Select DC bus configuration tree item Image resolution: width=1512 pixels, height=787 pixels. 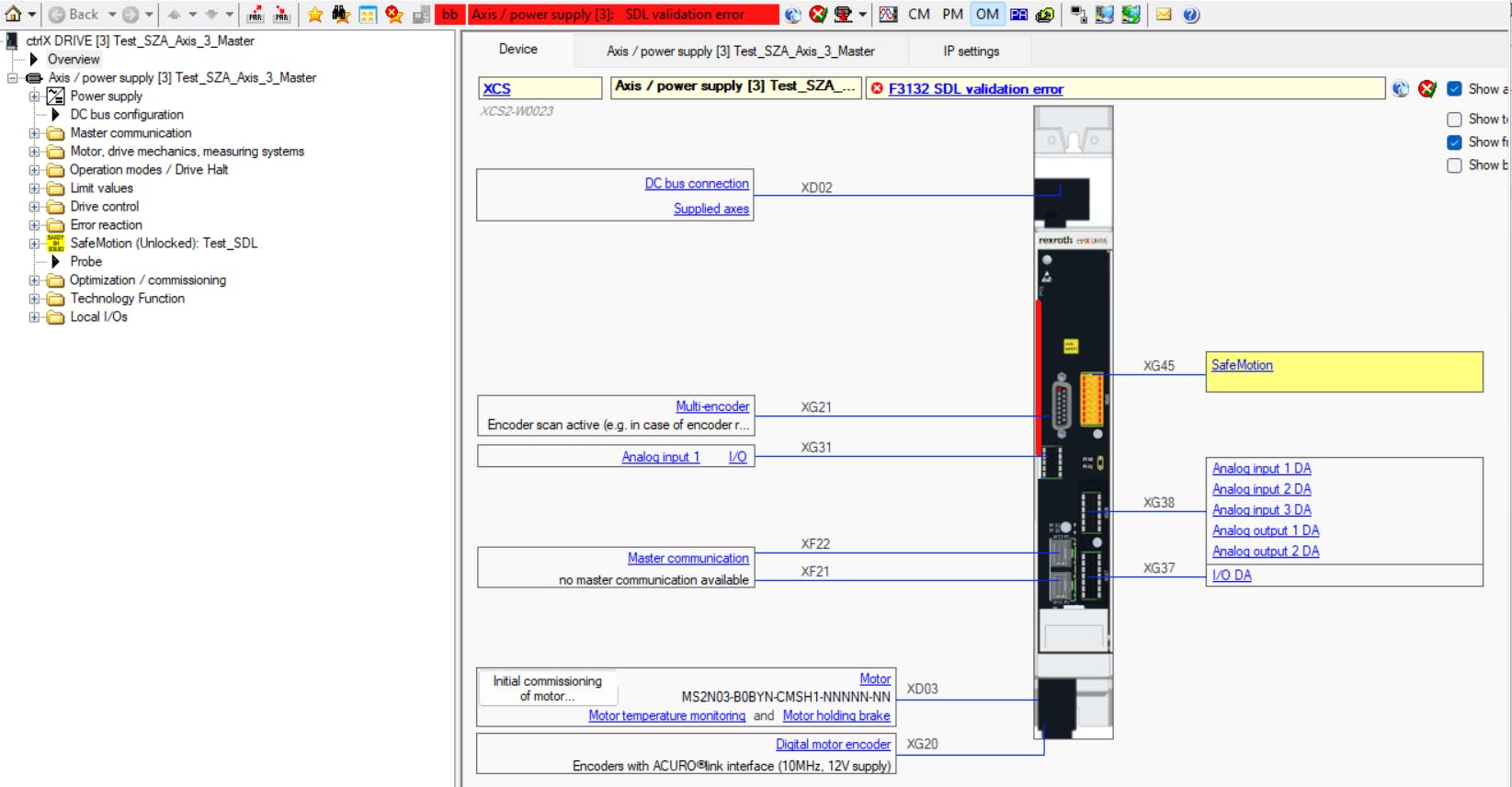[127, 115]
